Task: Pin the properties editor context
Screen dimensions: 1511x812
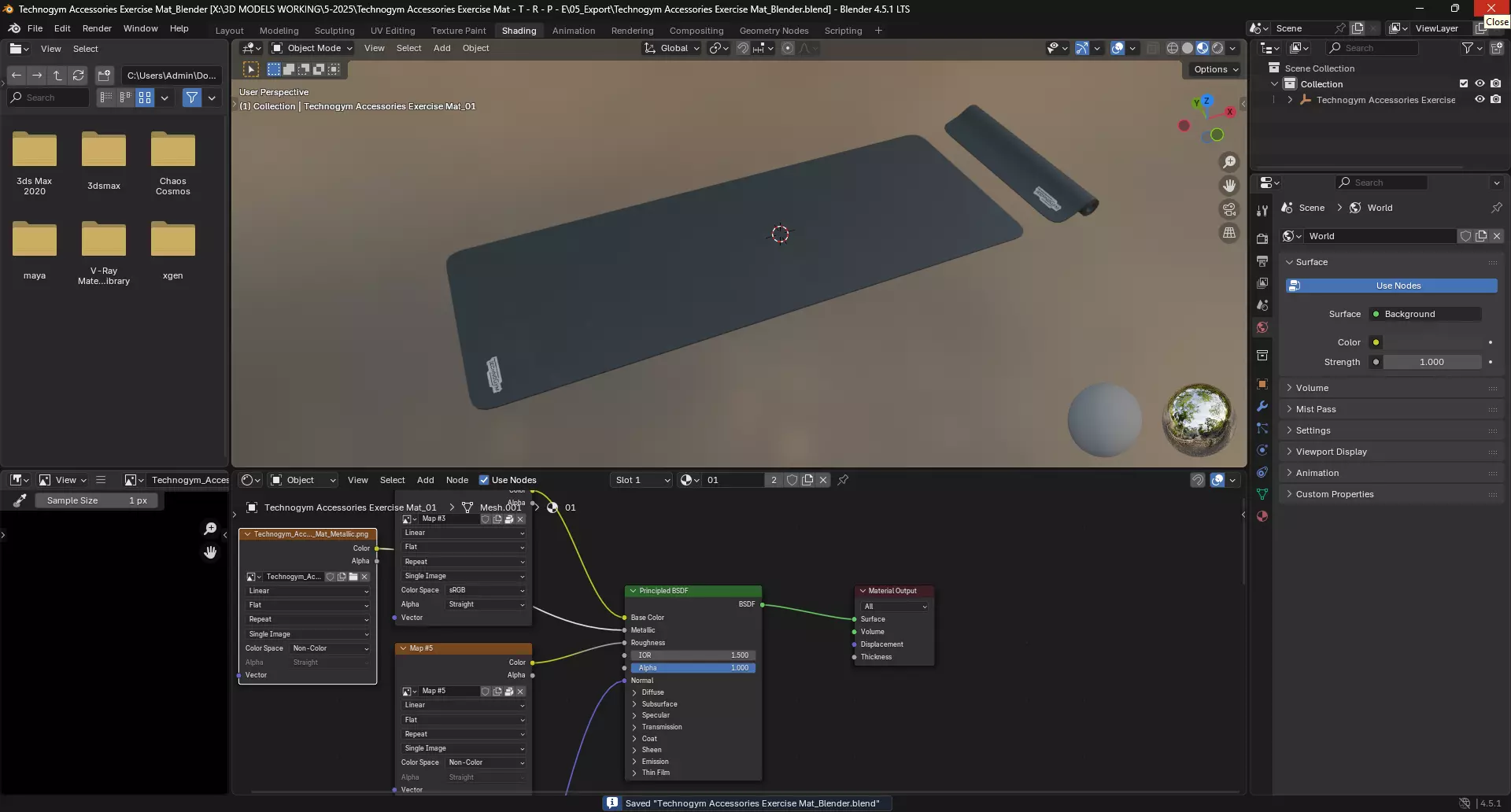Action: tap(1496, 208)
